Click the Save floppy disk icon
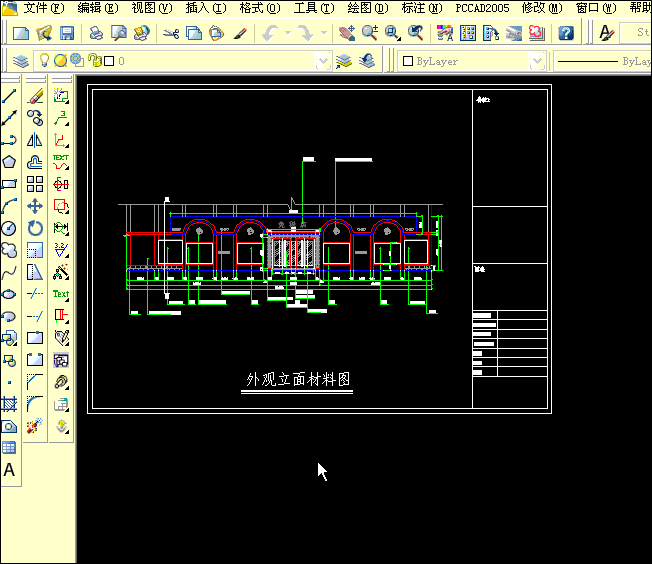The height and width of the screenshot is (564, 652). tap(67, 33)
